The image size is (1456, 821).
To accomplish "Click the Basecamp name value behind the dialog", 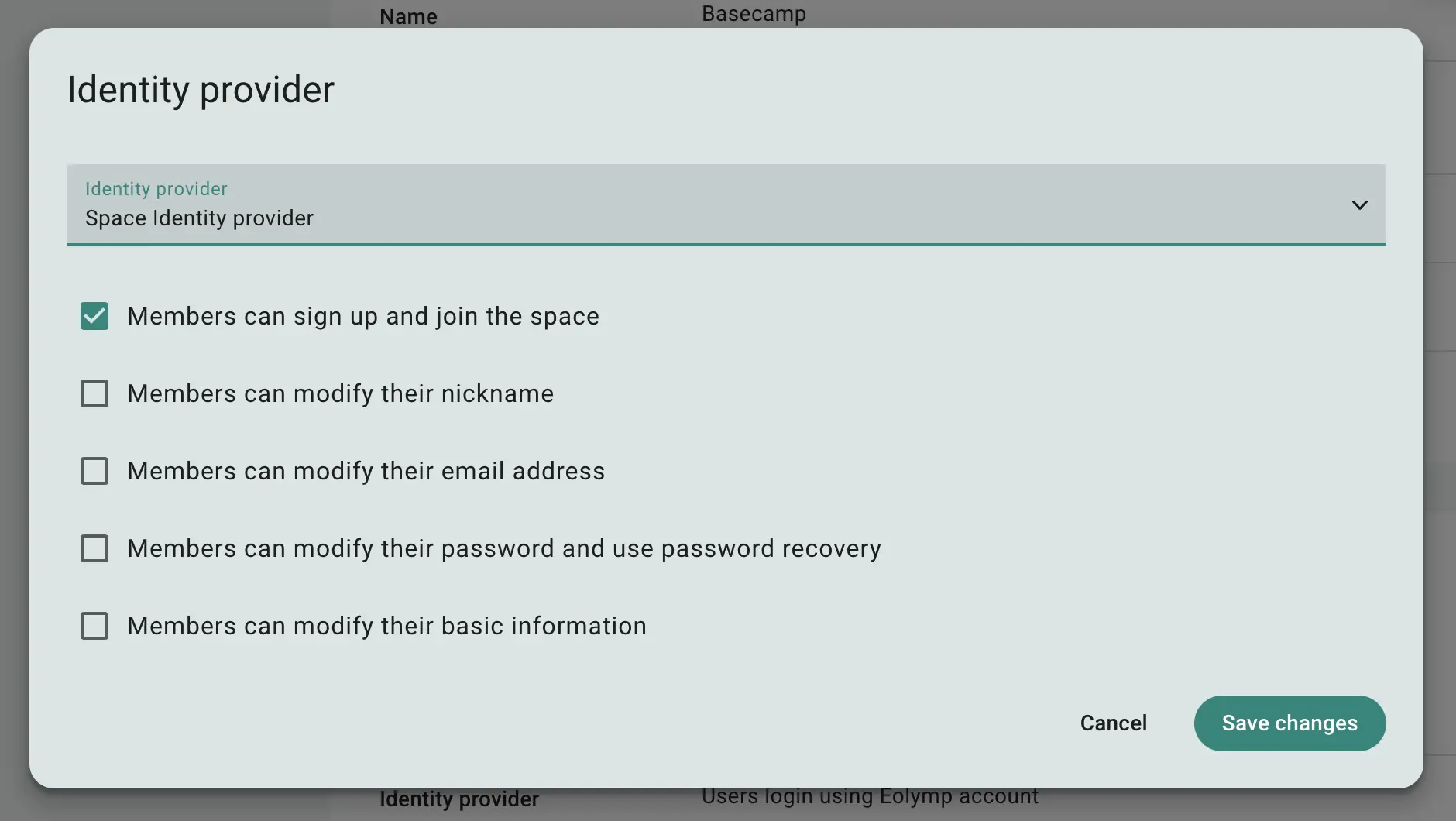I will point(754,14).
